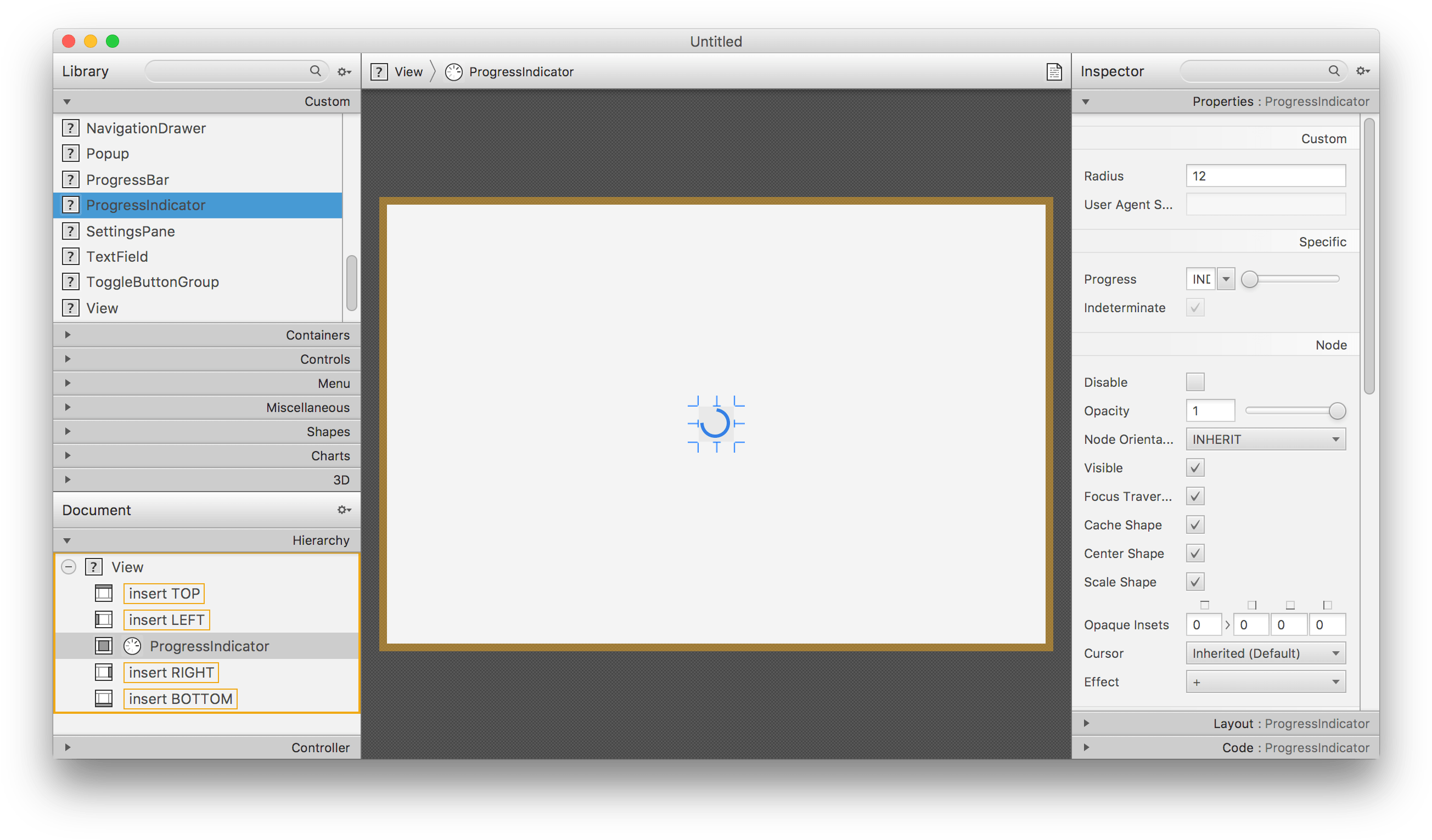
Task: Expand the Controller section
Action: (67, 747)
